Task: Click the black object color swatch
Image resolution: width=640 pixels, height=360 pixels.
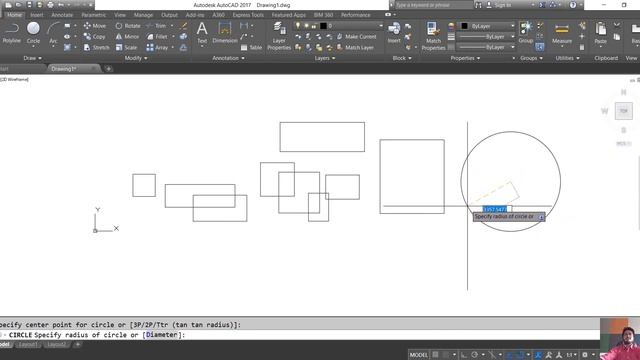Action: (x=464, y=26)
